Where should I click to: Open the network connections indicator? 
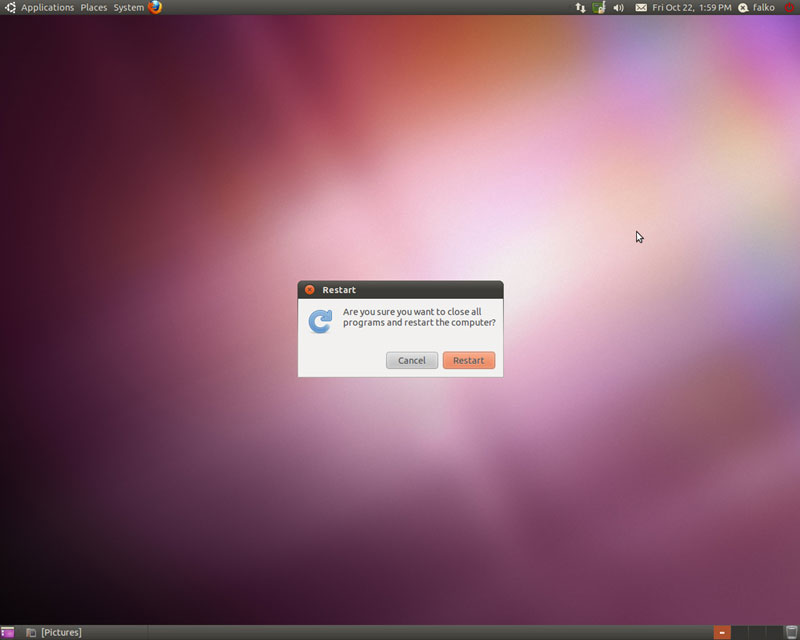[x=580, y=8]
